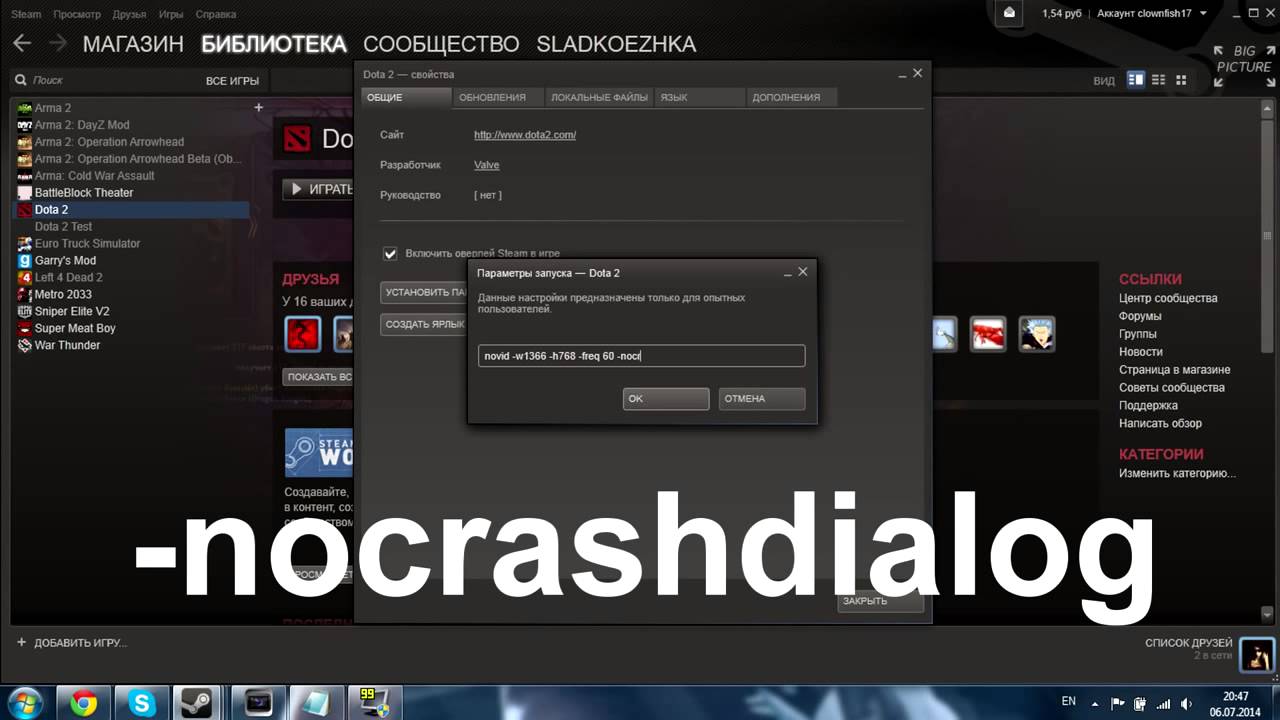Open the Windows Start button

[x=24, y=703]
